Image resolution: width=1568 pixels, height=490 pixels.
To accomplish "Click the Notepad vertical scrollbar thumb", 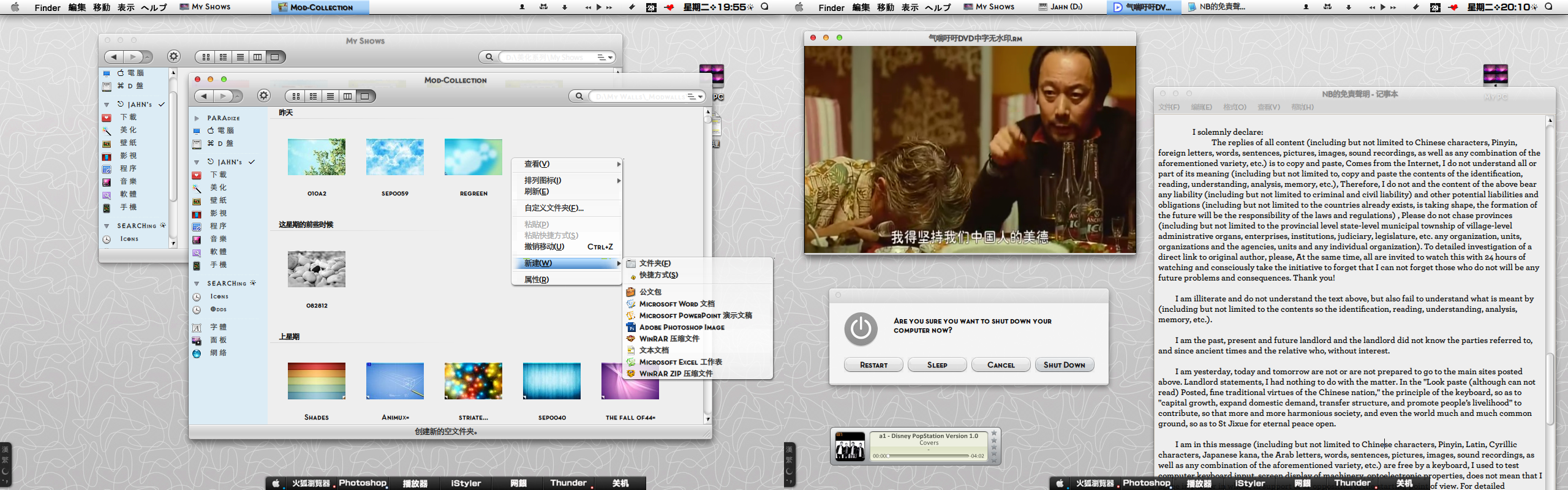I will pyautogui.click(x=1550, y=389).
